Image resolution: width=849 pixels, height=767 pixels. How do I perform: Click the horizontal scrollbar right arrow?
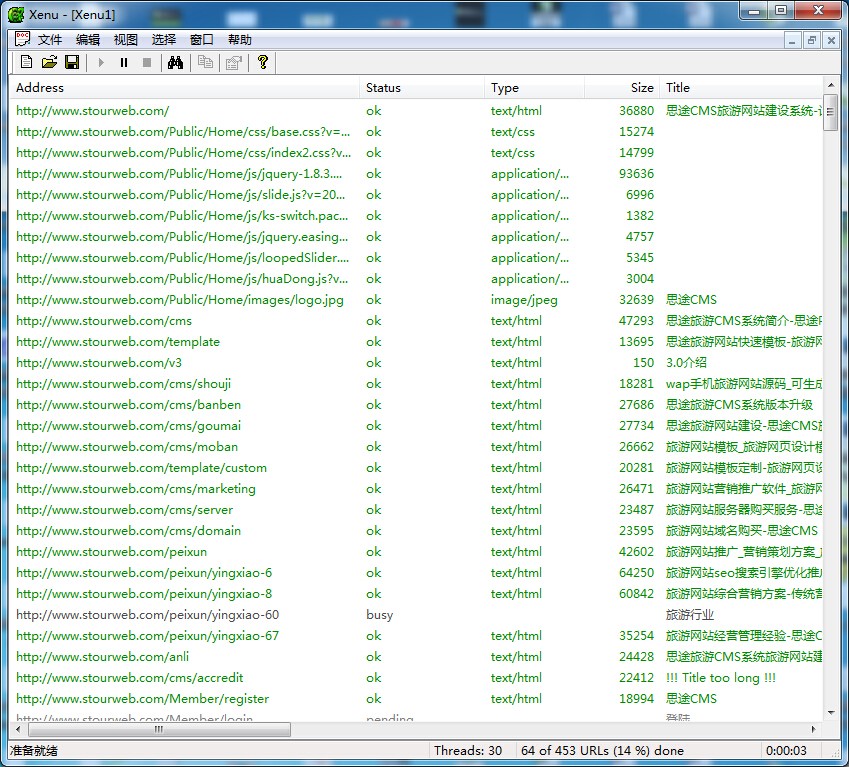(814, 730)
